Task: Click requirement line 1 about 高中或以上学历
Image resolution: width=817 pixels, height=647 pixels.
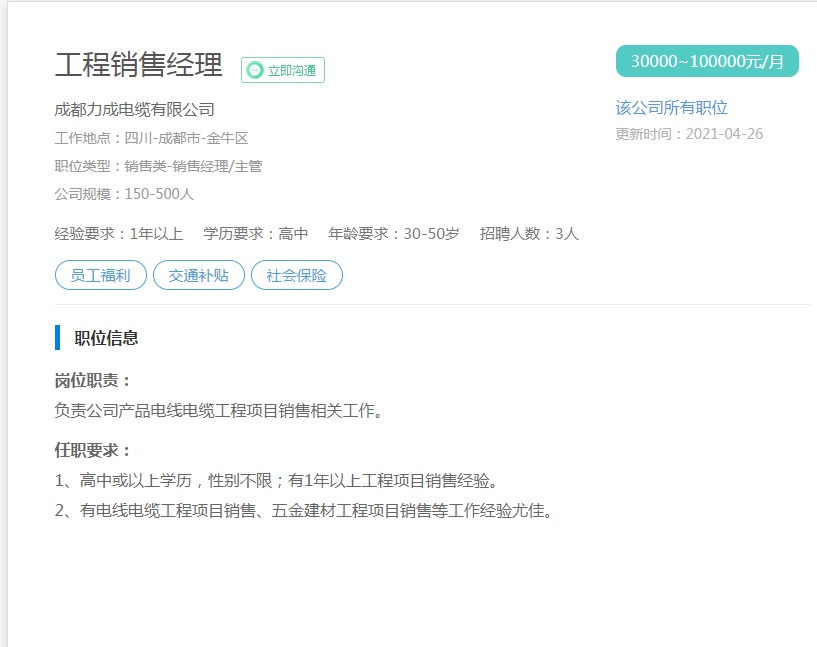Action: coord(276,480)
